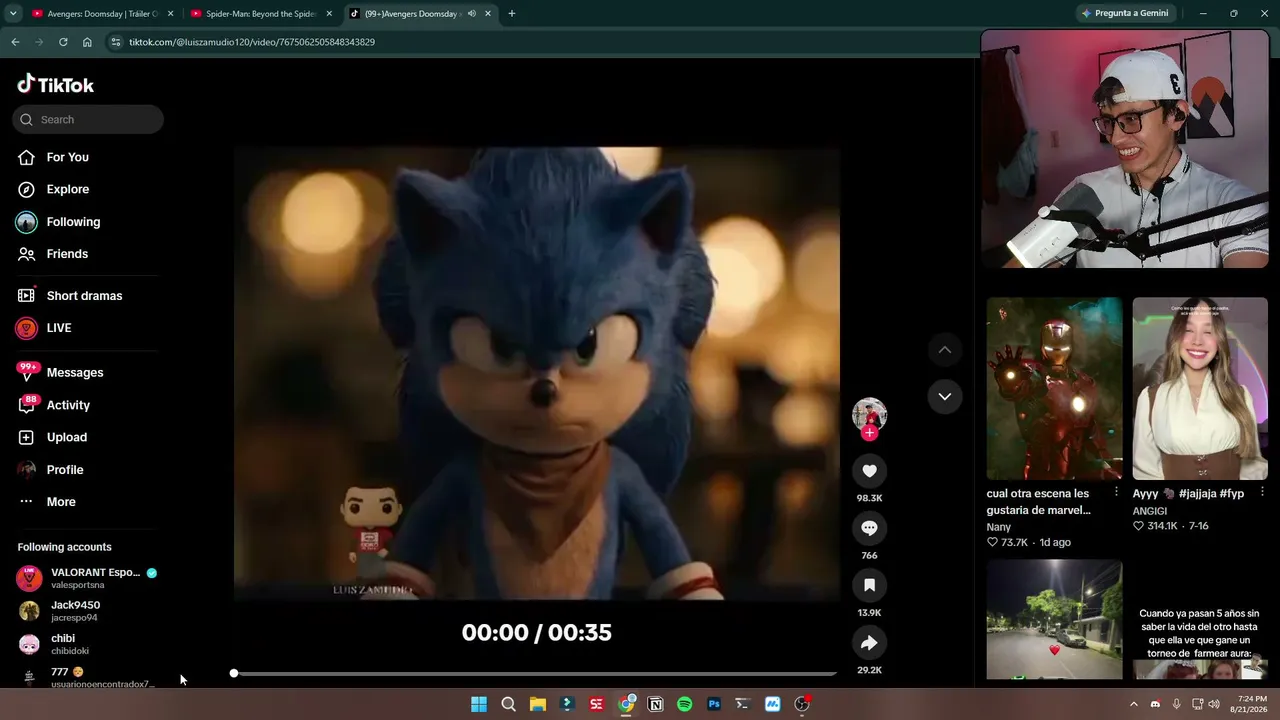Follow the creator via the red plus badge

(x=870, y=433)
